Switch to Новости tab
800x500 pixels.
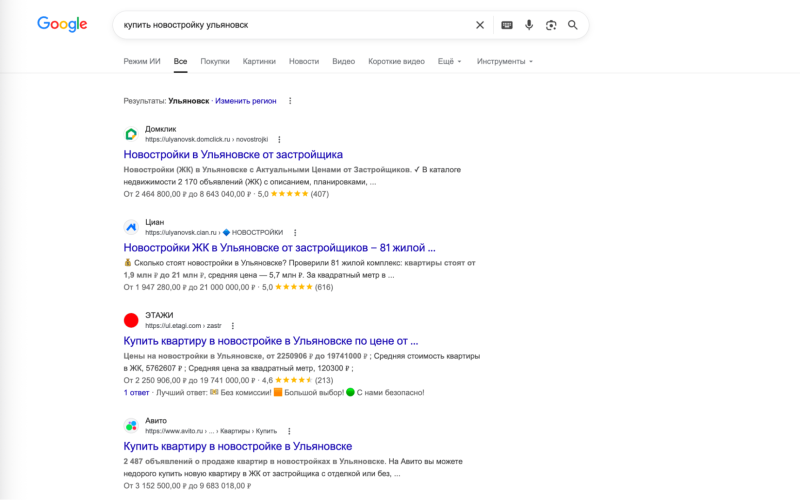click(x=304, y=61)
